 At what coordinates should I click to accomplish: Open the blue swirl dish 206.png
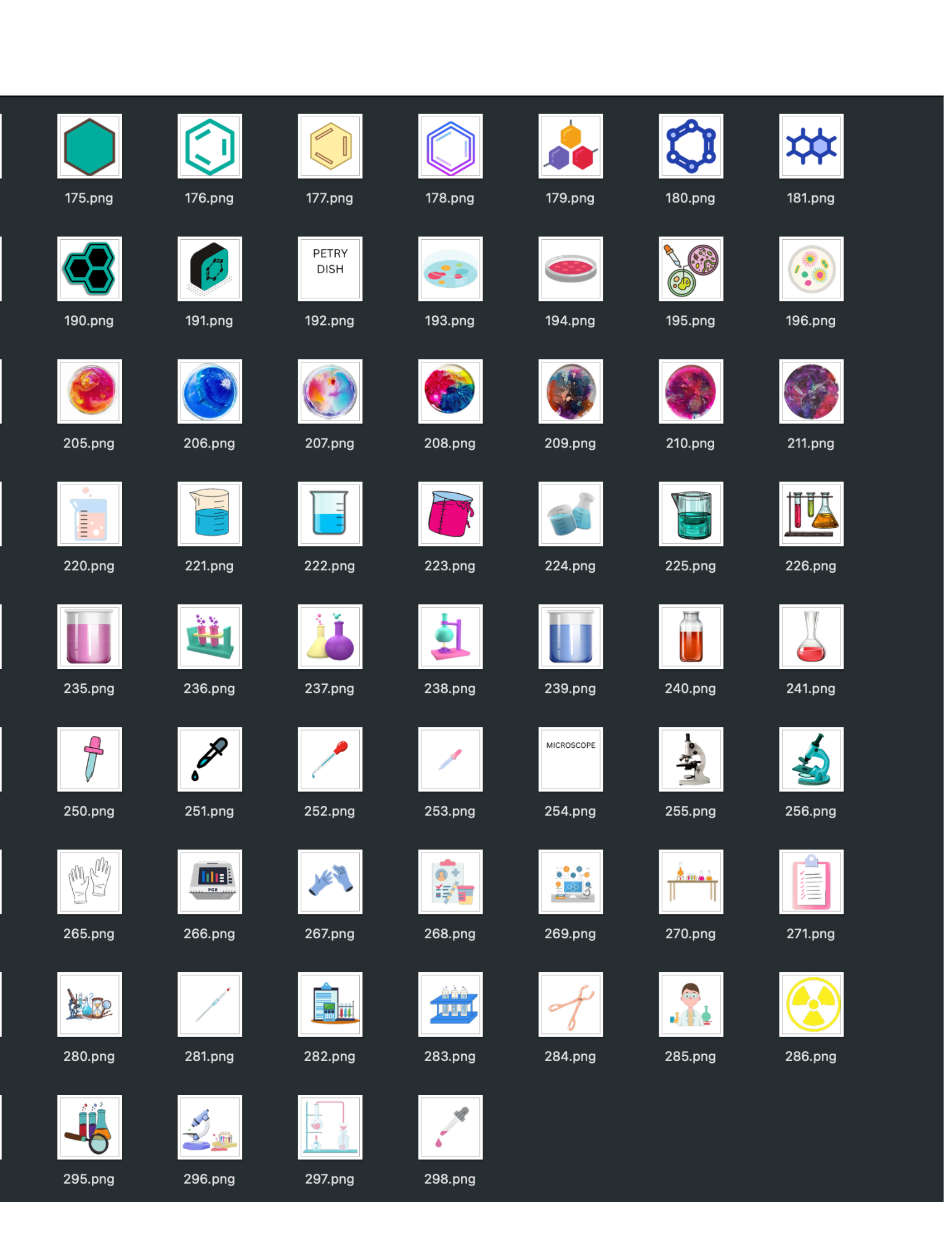coord(210,391)
